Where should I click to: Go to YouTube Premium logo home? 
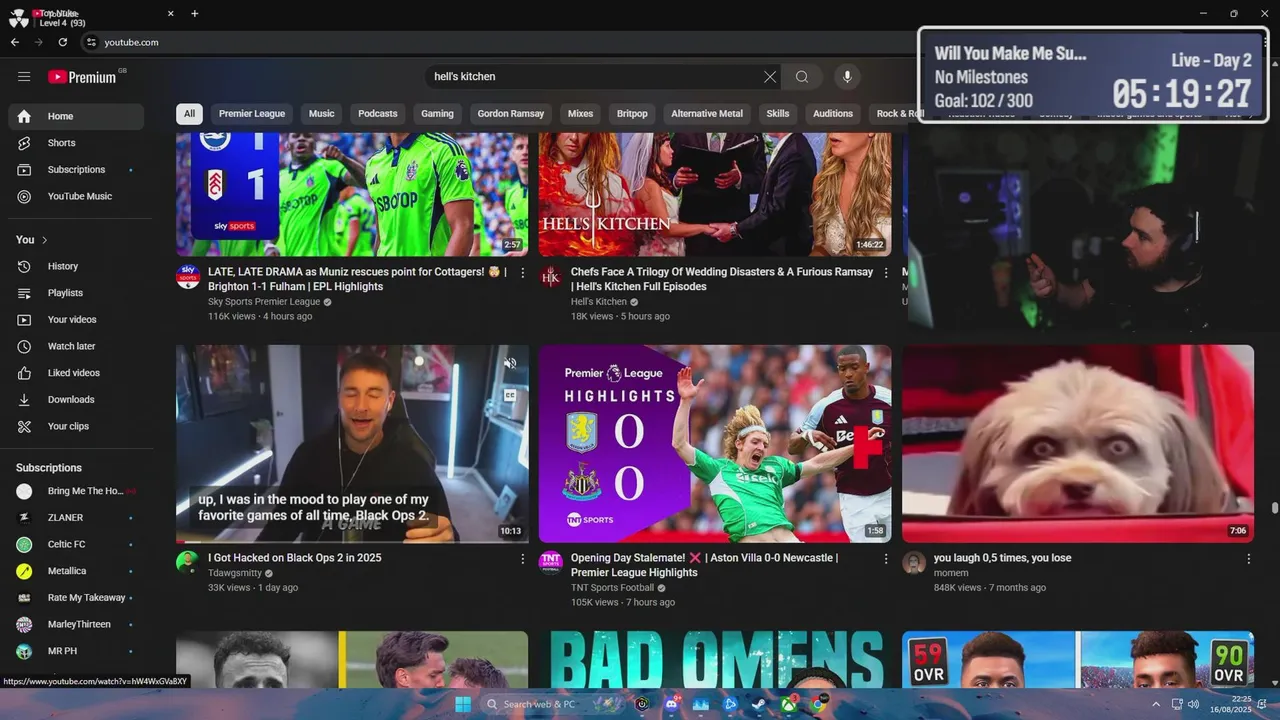click(x=82, y=77)
